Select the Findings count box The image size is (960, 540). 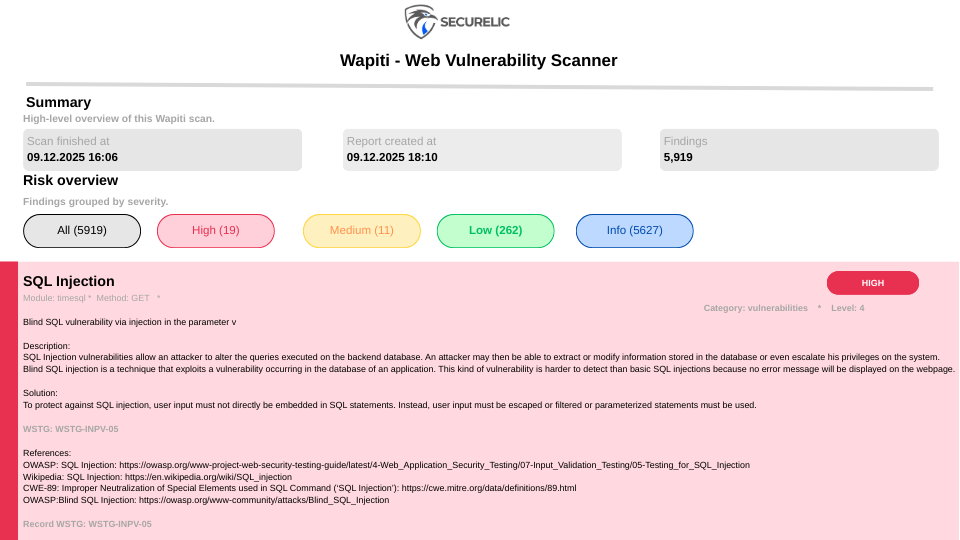pyautogui.click(x=799, y=150)
